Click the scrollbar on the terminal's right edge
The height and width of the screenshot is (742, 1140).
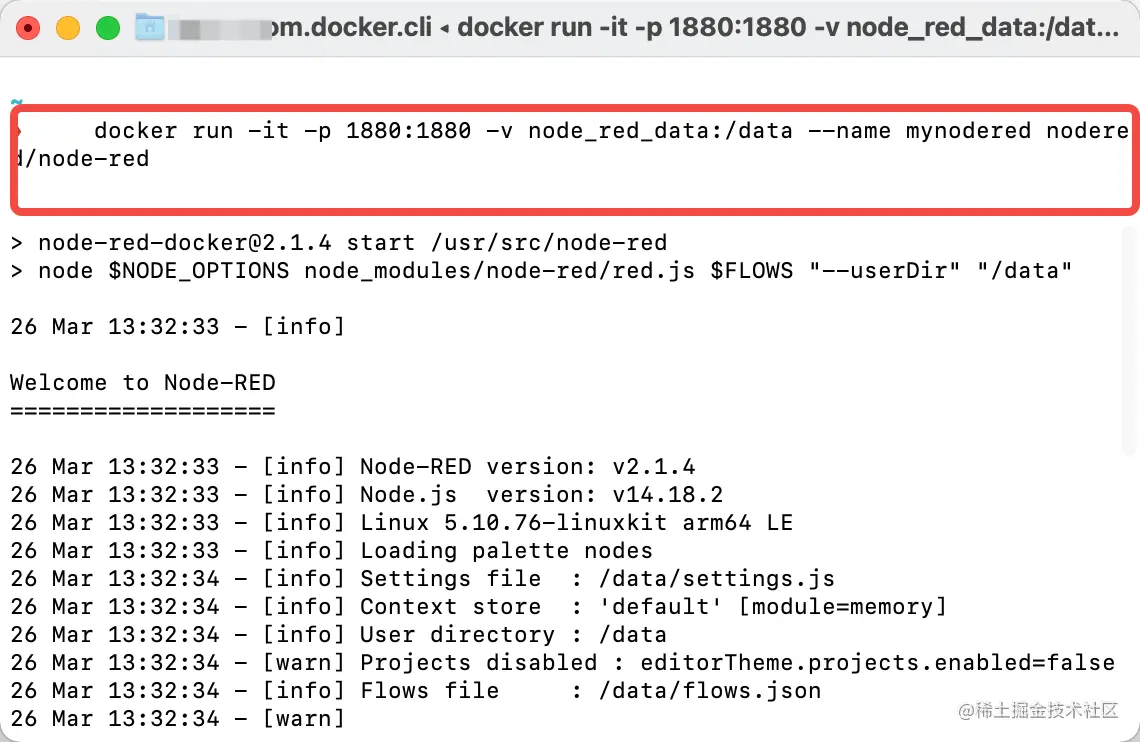(1130, 342)
